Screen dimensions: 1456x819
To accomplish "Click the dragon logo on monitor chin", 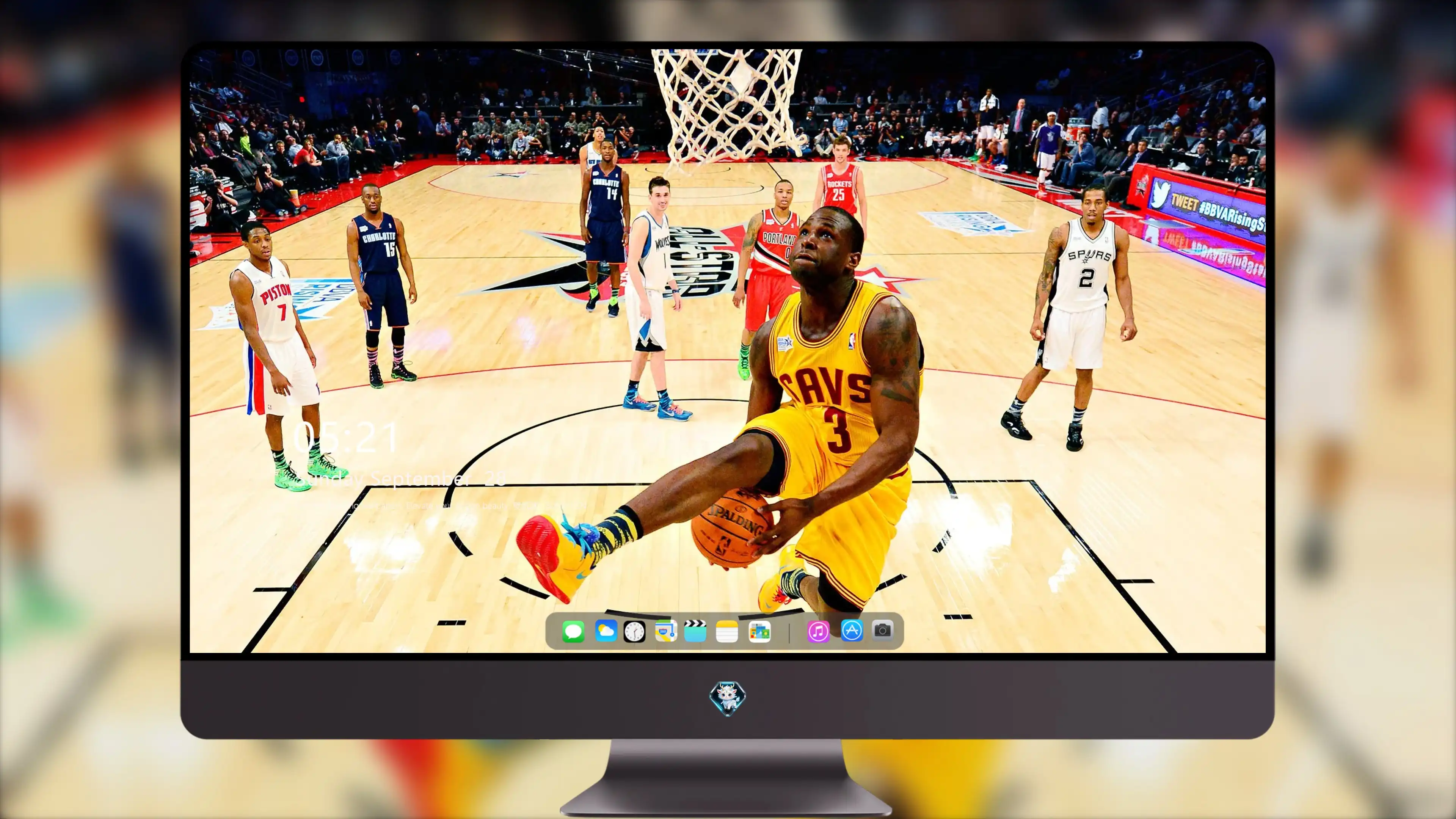I will coord(728,698).
